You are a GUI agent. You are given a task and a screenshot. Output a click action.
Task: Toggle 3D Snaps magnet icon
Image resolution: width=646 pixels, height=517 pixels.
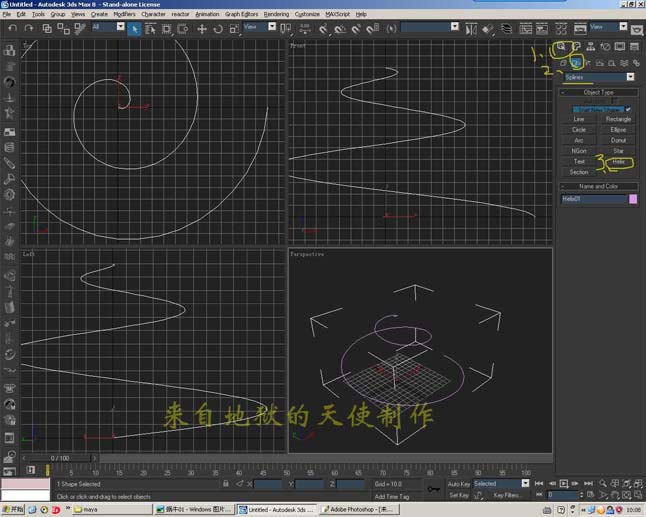pyautogui.click(x=323, y=29)
